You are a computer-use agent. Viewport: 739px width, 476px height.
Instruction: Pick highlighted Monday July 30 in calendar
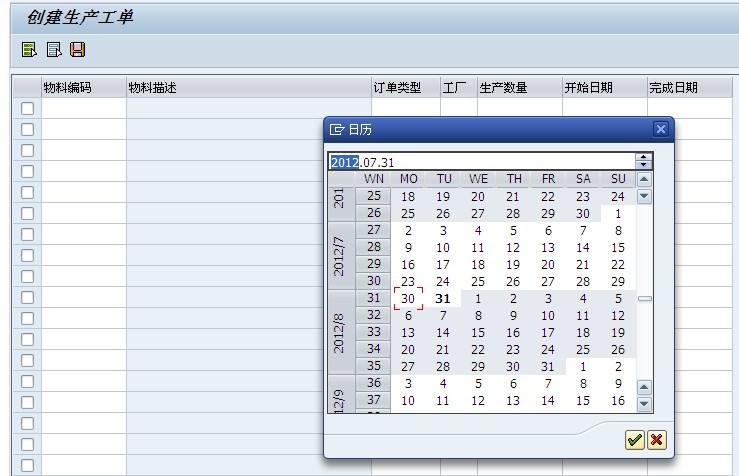pyautogui.click(x=408, y=298)
